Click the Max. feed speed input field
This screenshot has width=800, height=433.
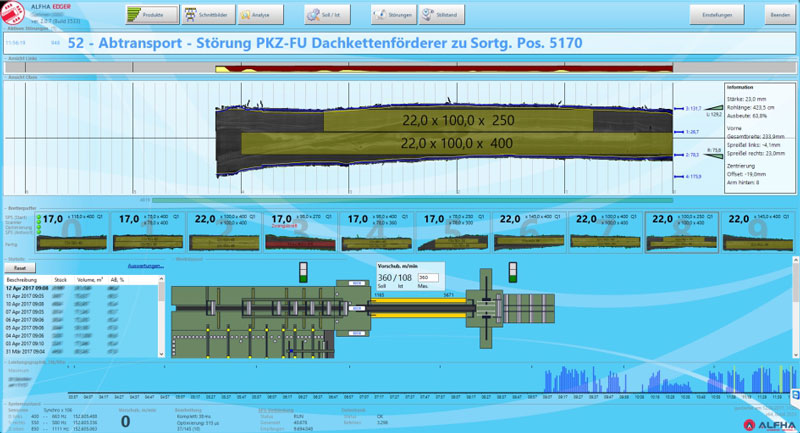click(x=429, y=277)
